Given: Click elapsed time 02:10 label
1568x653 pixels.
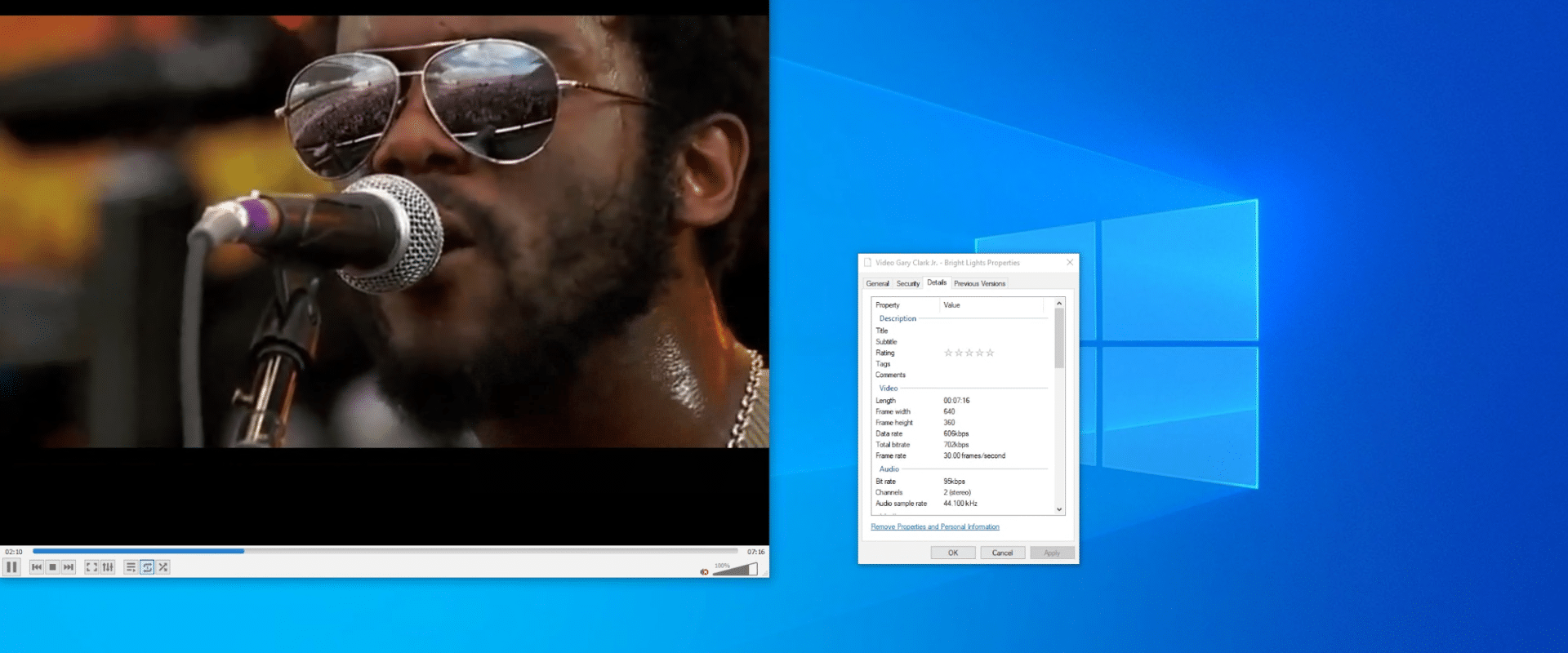Looking at the screenshot, I should (14, 552).
